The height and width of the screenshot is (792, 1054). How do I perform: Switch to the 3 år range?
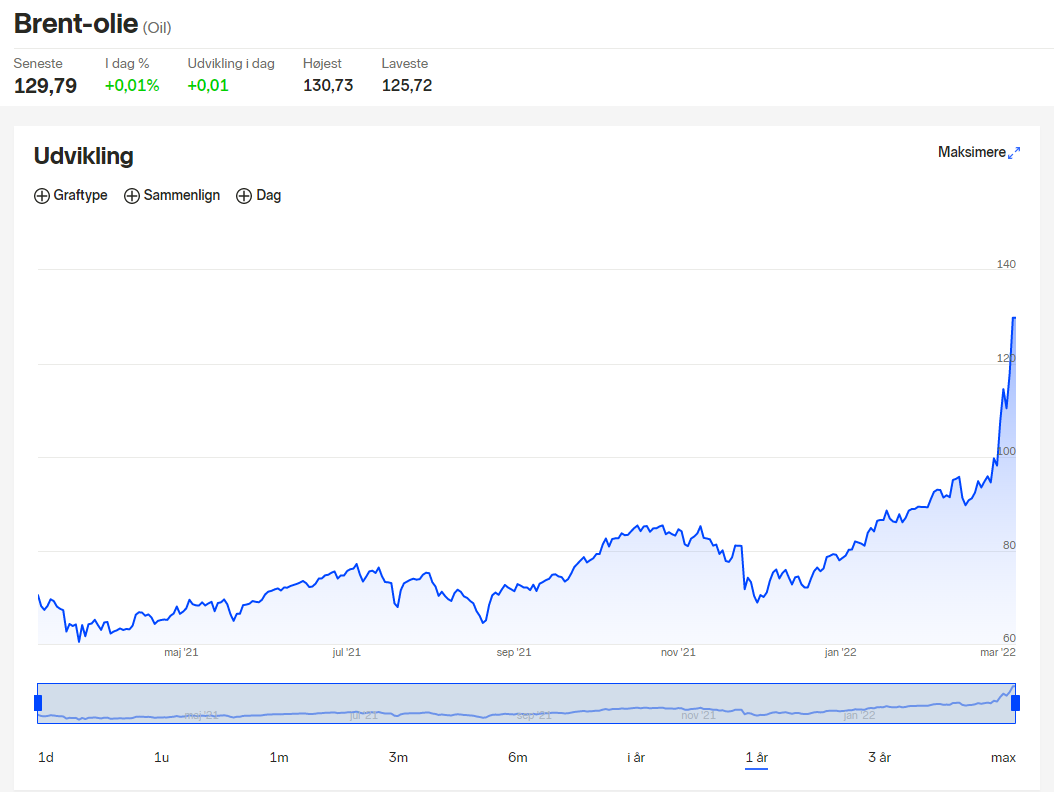(879, 758)
